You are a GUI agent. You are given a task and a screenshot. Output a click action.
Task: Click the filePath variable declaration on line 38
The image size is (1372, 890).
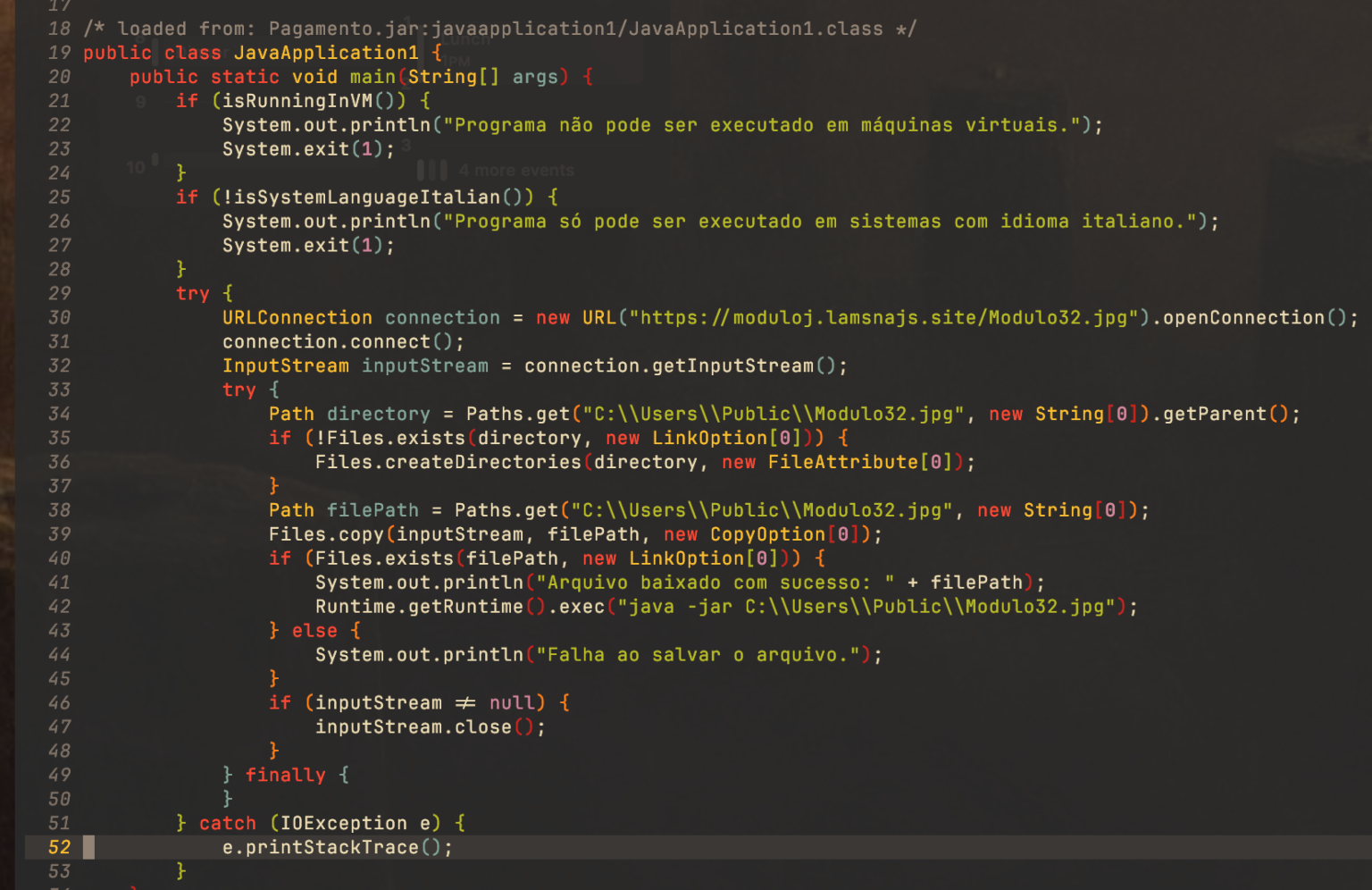point(372,511)
